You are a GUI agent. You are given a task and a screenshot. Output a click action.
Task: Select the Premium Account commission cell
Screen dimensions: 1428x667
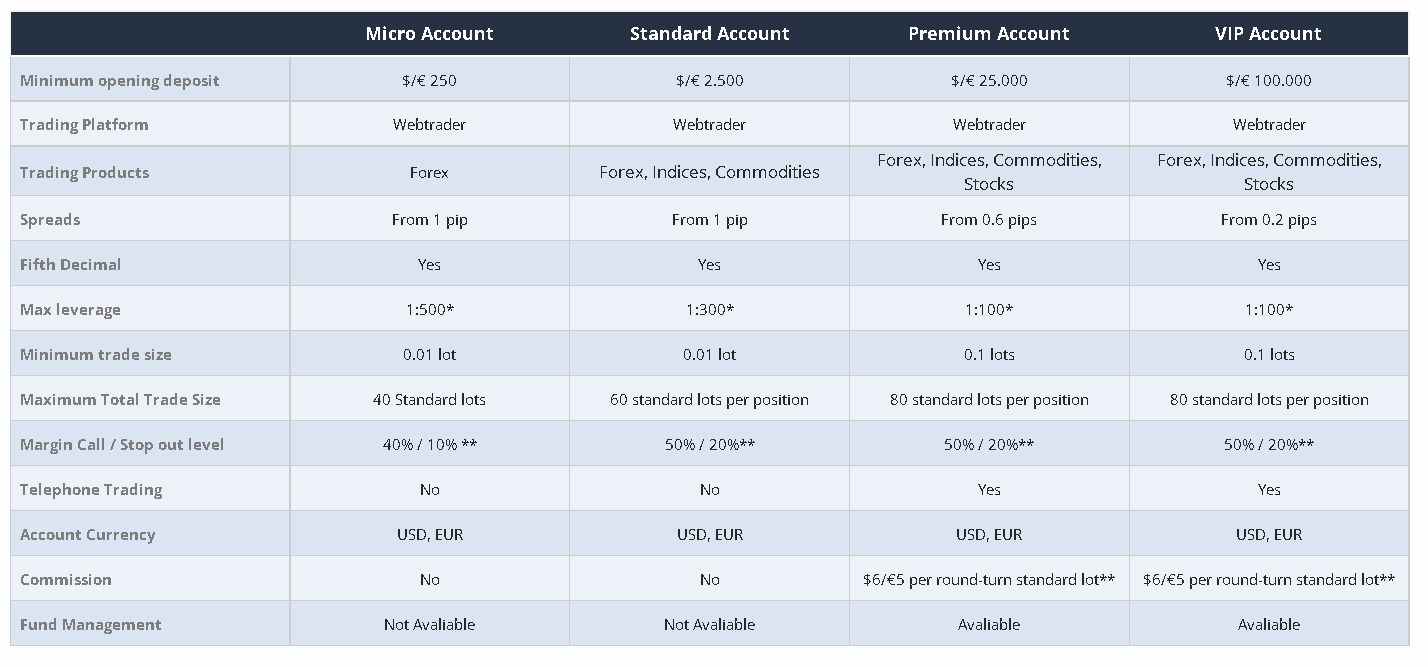989,579
